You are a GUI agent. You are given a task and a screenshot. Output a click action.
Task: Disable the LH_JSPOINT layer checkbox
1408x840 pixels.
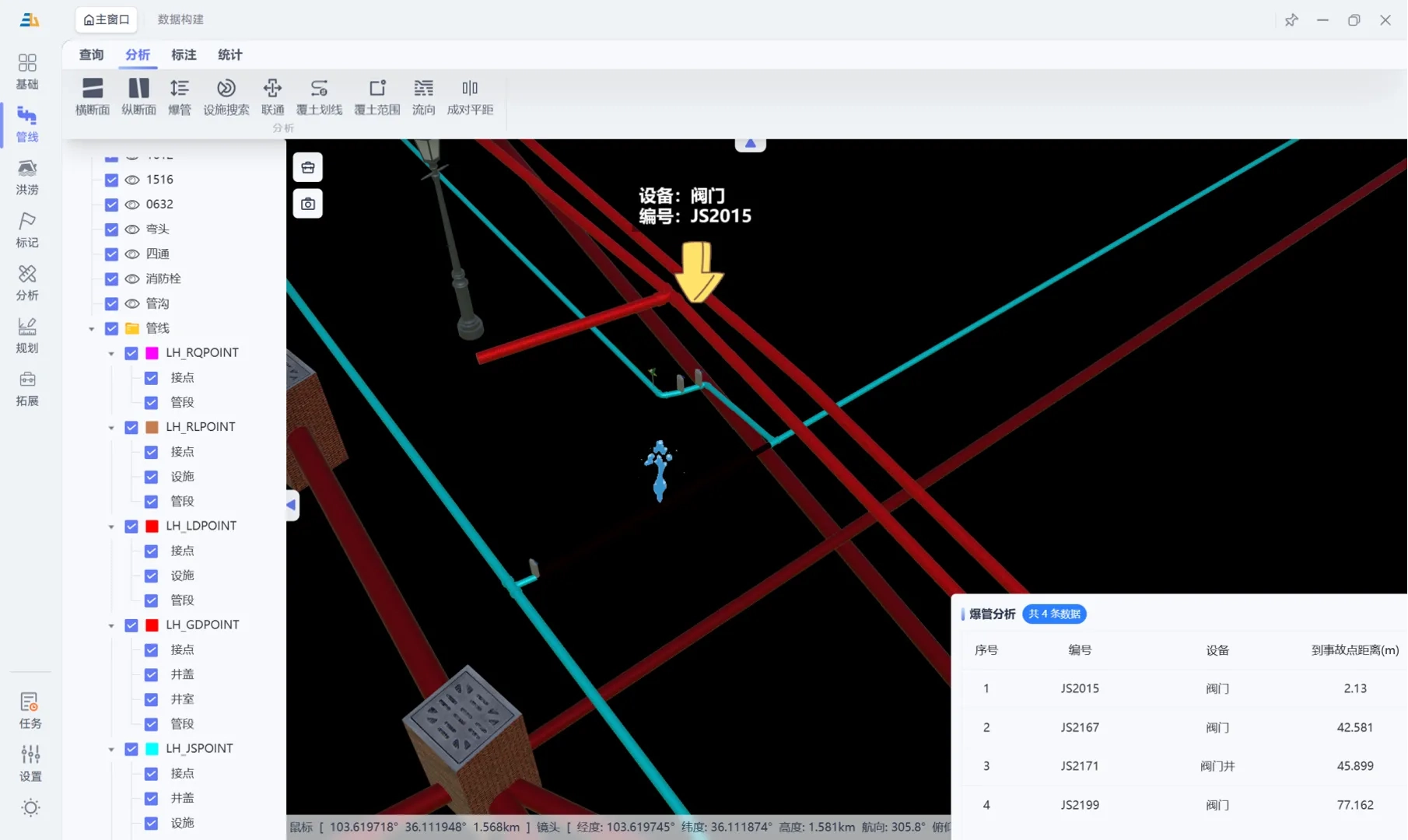(x=131, y=748)
